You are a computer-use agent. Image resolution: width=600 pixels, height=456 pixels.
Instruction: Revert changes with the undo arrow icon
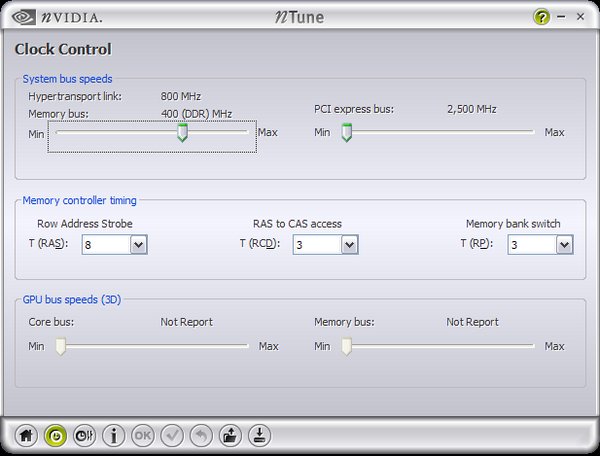click(201, 435)
